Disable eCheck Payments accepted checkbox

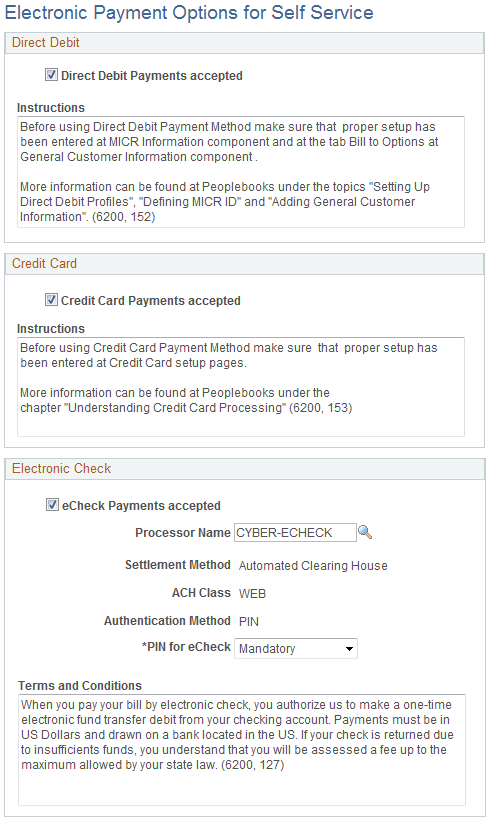coord(52,505)
